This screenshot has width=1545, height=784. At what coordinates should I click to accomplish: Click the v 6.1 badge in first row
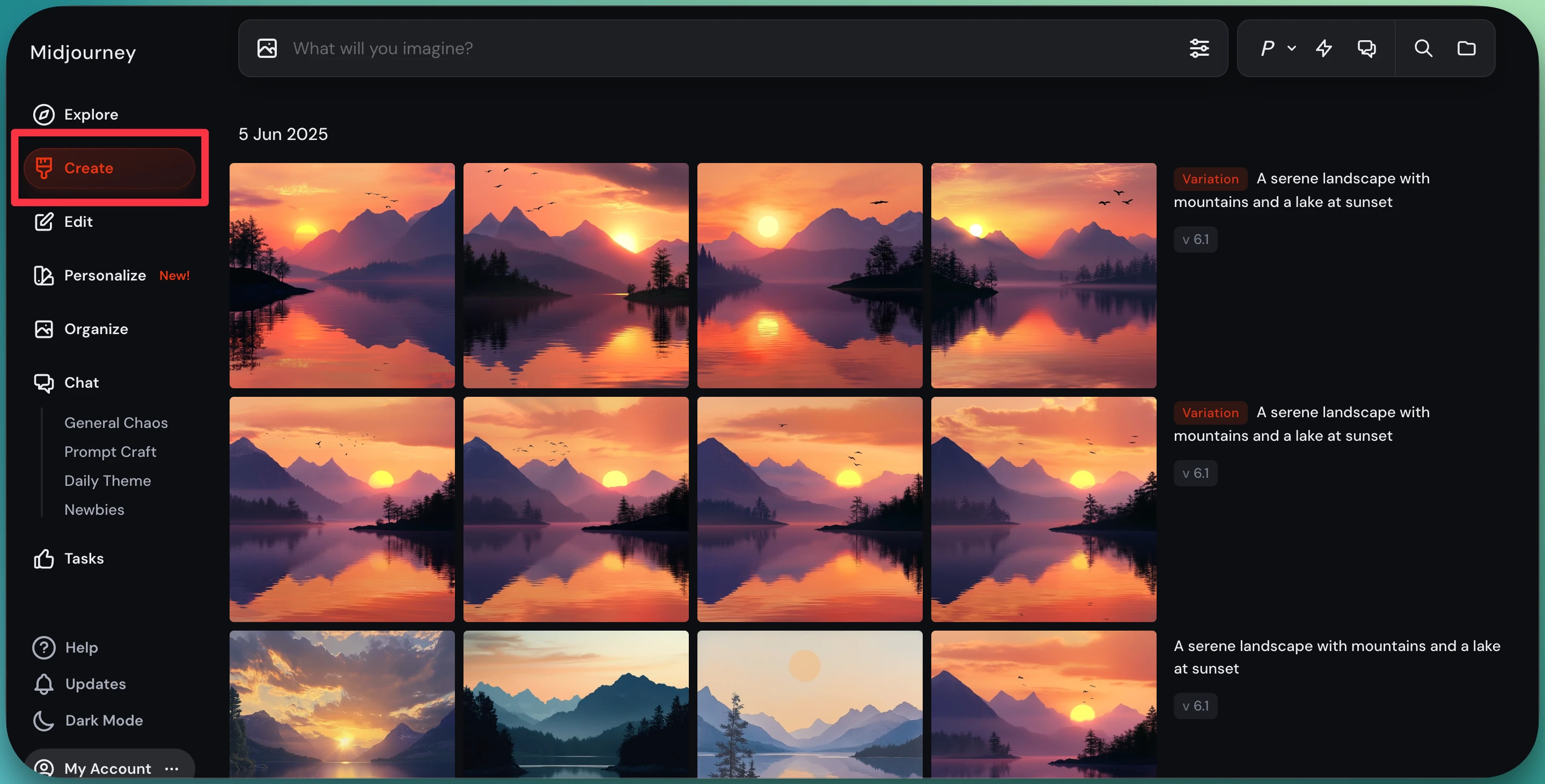pos(1195,239)
